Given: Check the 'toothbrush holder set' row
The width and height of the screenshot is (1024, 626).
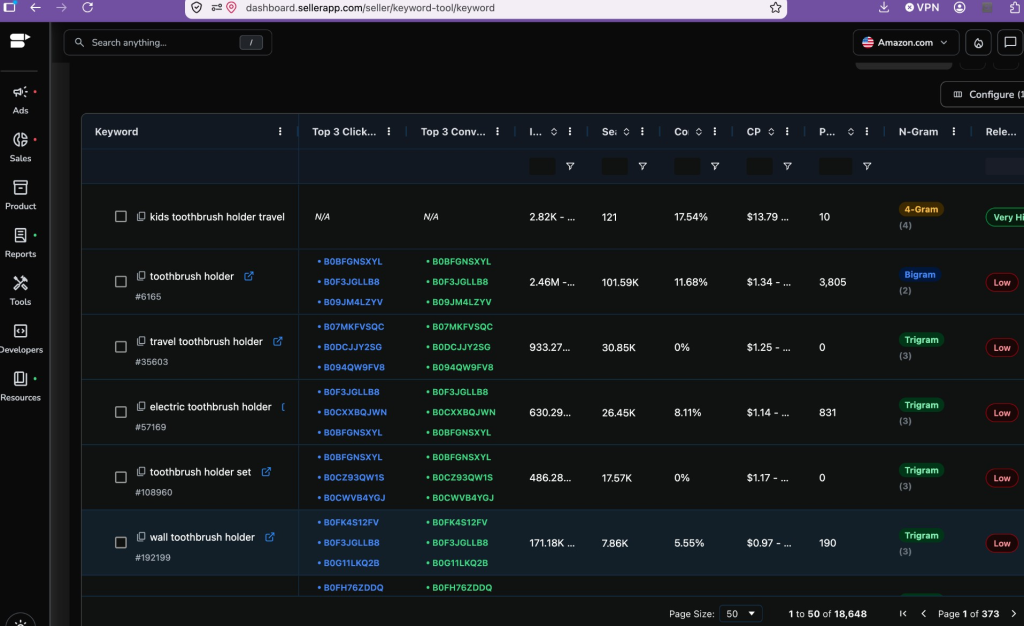Looking at the screenshot, I should (x=121, y=478).
